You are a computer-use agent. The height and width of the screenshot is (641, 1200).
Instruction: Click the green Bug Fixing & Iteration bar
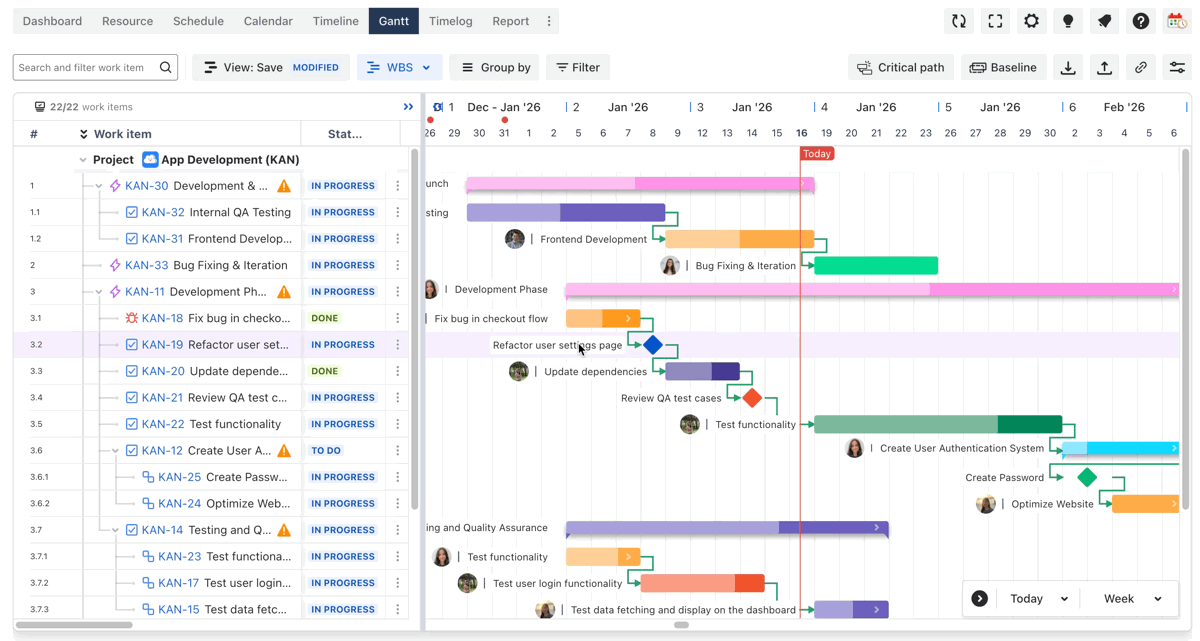[x=875, y=266]
